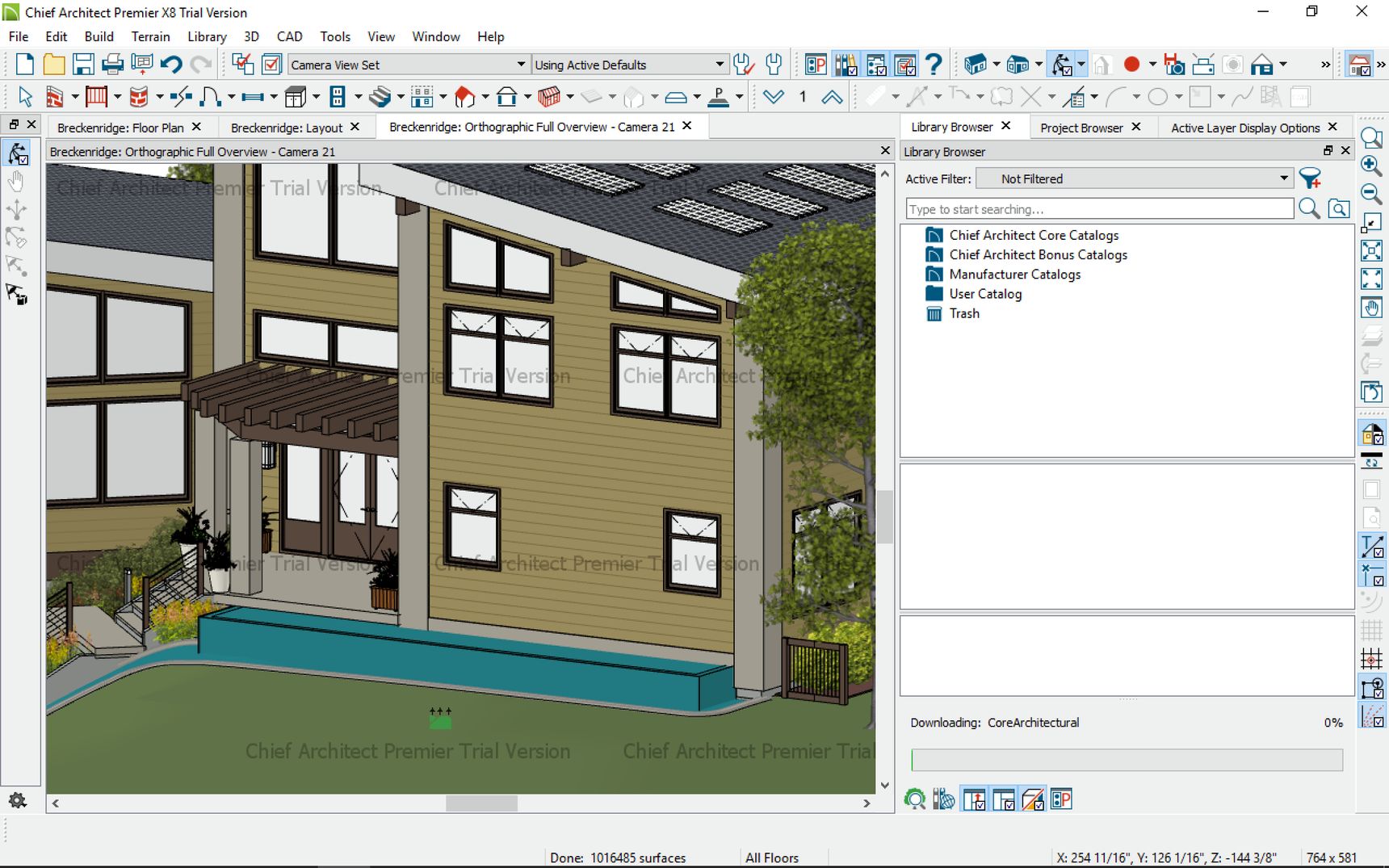
Task: Click the Print icon
Action: (x=112, y=64)
